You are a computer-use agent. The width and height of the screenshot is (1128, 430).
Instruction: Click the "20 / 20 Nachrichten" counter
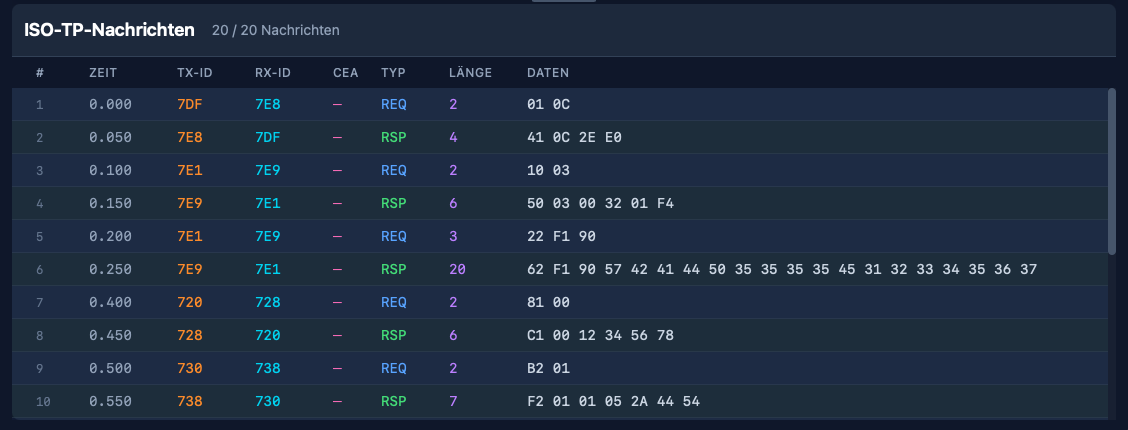click(275, 31)
